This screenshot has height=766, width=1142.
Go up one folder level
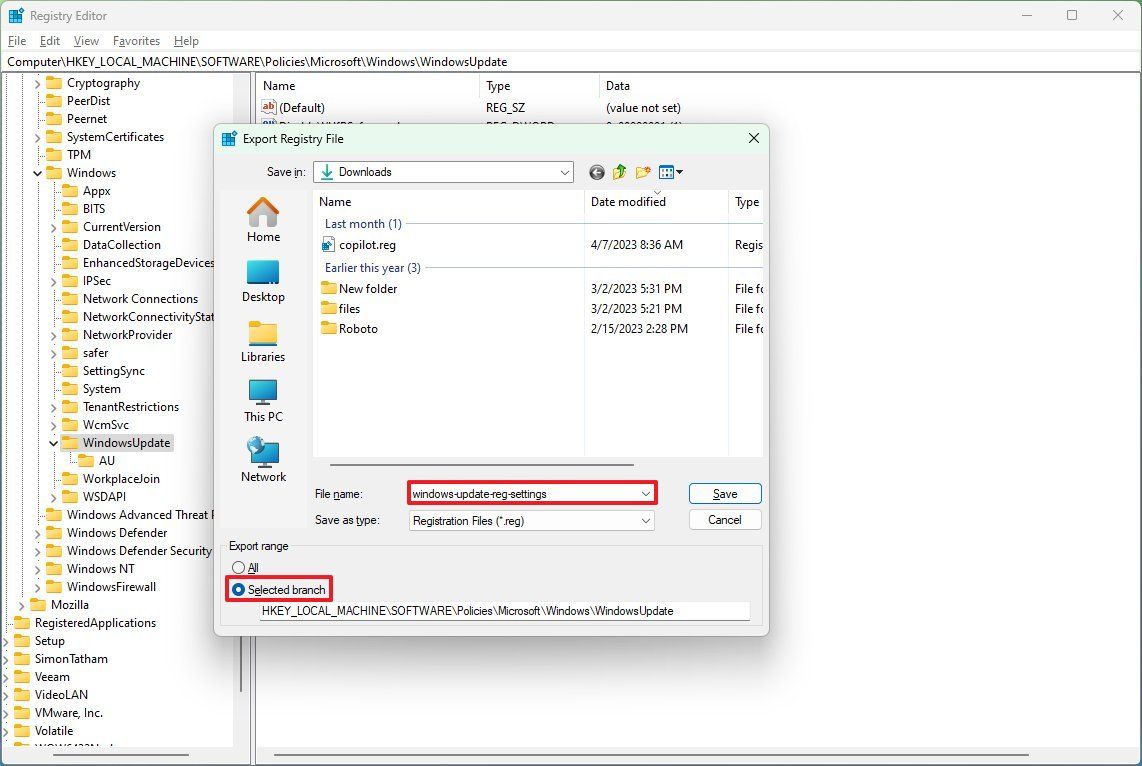click(619, 171)
